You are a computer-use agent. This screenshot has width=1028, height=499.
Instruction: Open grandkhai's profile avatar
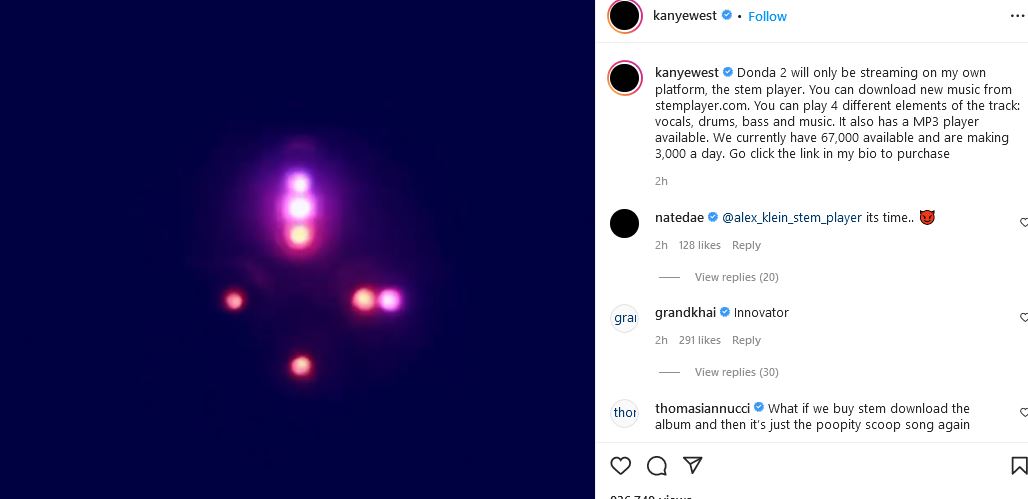coord(624,318)
